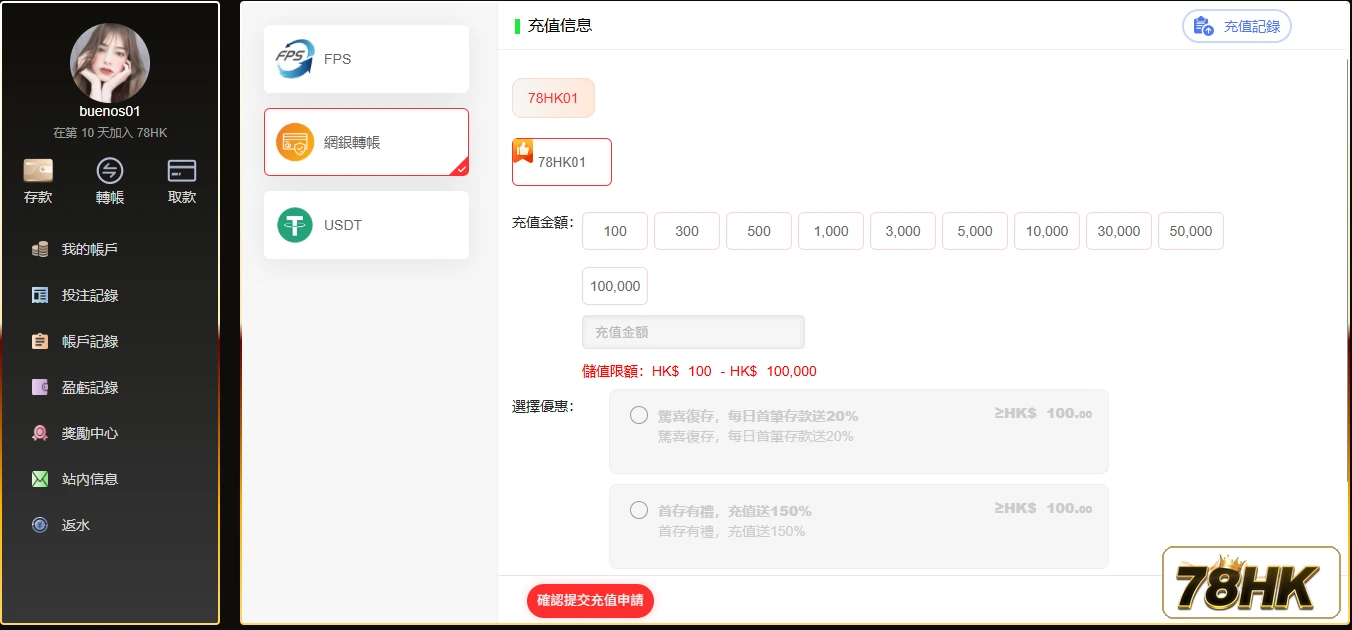
Task: Choose 30,000 recharge amount
Action: click(x=1119, y=231)
